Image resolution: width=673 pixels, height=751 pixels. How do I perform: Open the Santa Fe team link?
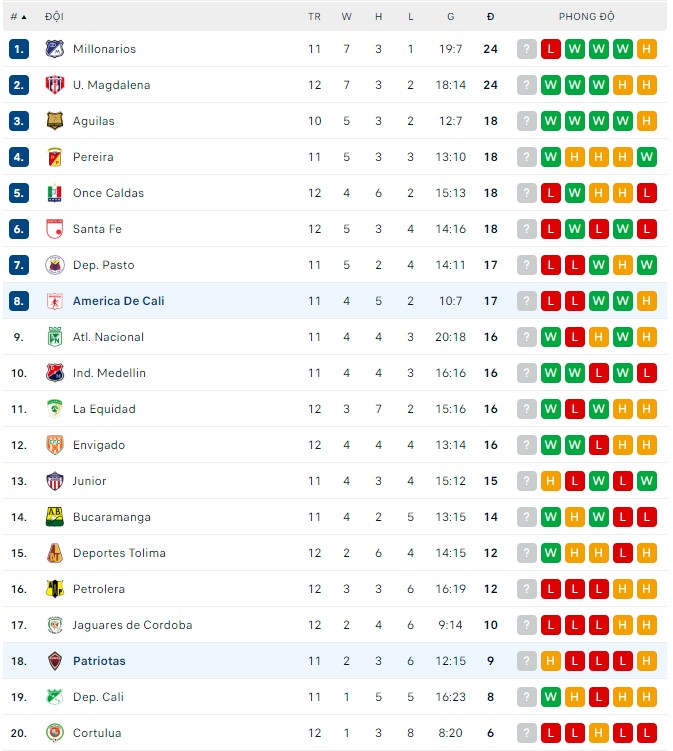point(97,229)
